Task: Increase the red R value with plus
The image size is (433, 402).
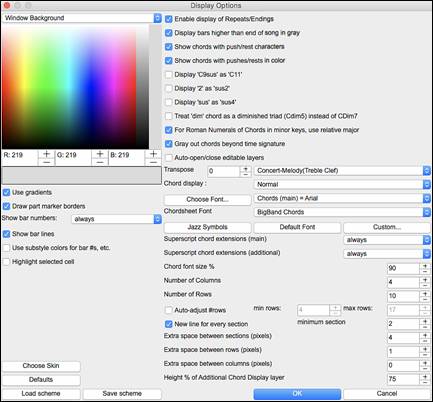Action: click(x=46, y=154)
